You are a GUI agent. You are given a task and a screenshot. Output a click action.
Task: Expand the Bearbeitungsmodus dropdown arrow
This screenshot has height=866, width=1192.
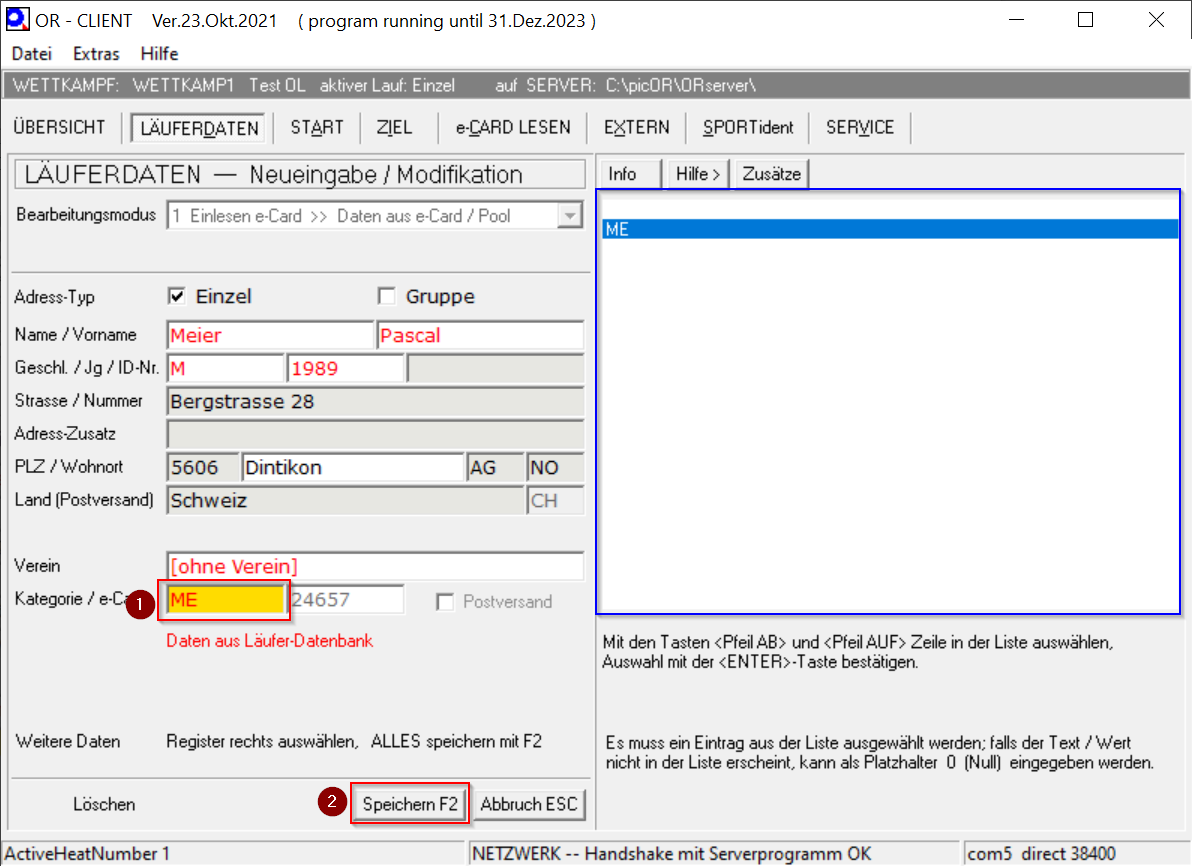click(570, 216)
